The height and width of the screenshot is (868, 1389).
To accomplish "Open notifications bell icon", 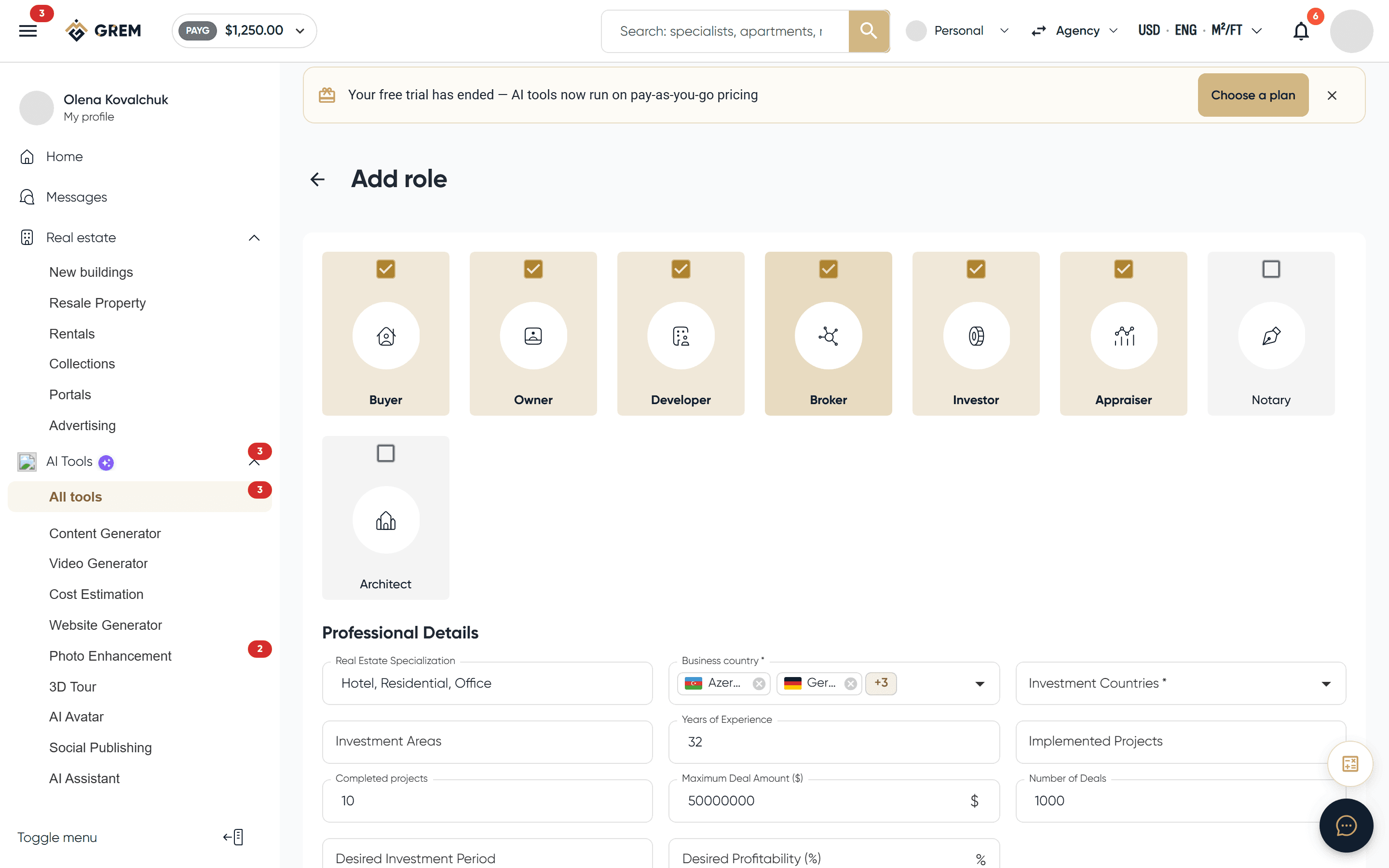I will coord(1301,31).
